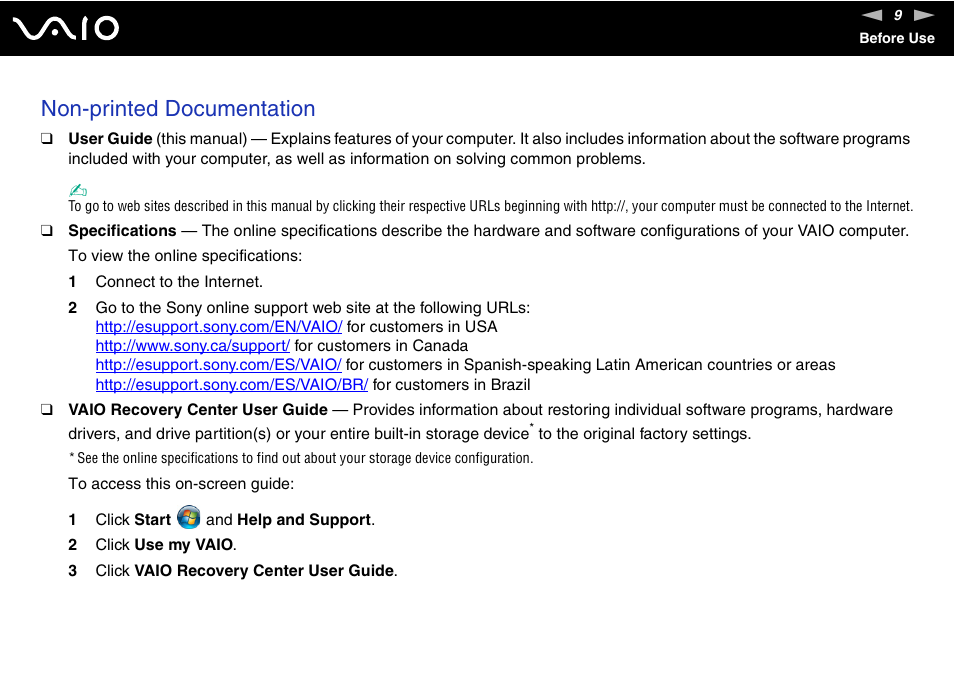Click the note pencil icon
The width and height of the screenshot is (954, 674).
point(78,190)
